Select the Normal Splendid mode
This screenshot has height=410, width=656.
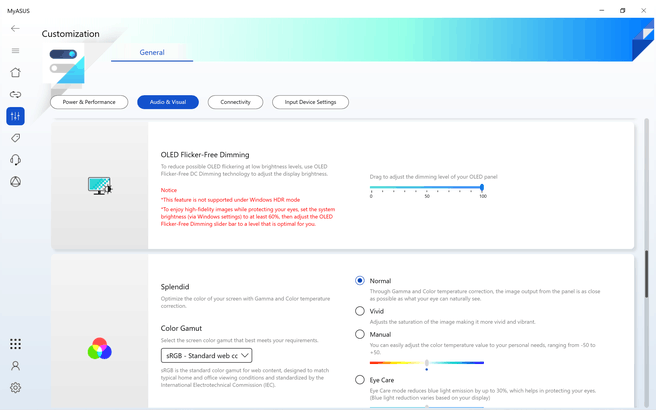click(x=360, y=280)
